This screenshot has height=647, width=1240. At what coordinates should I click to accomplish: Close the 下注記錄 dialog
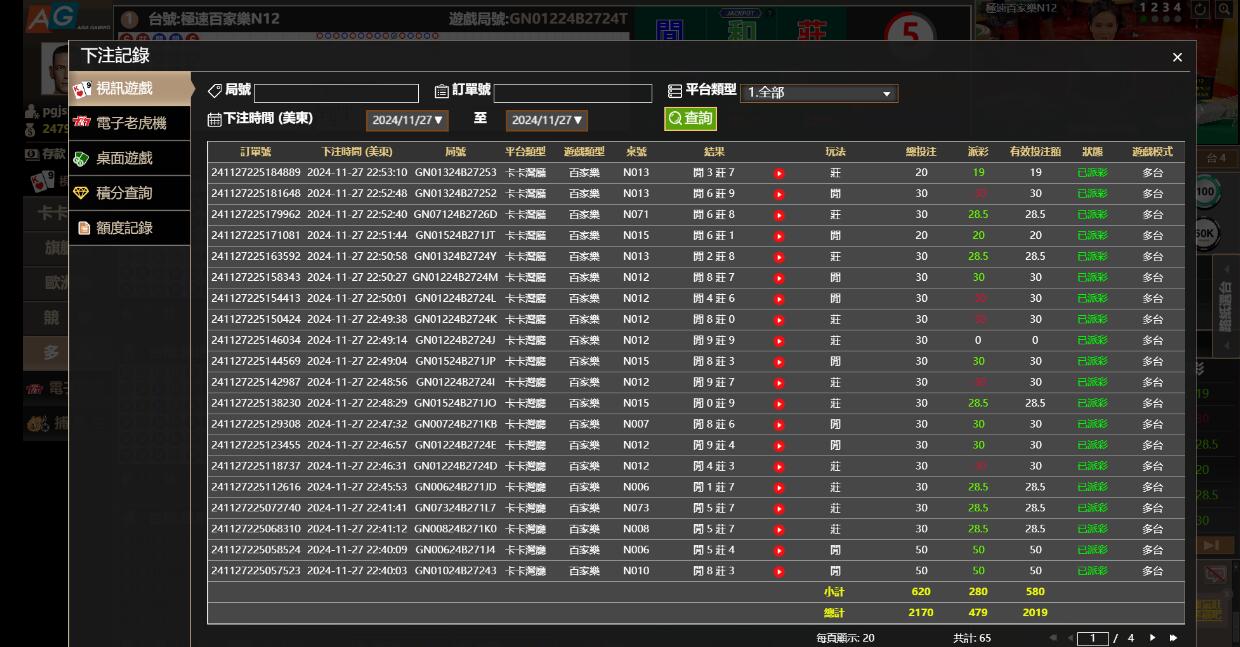tap(1177, 58)
